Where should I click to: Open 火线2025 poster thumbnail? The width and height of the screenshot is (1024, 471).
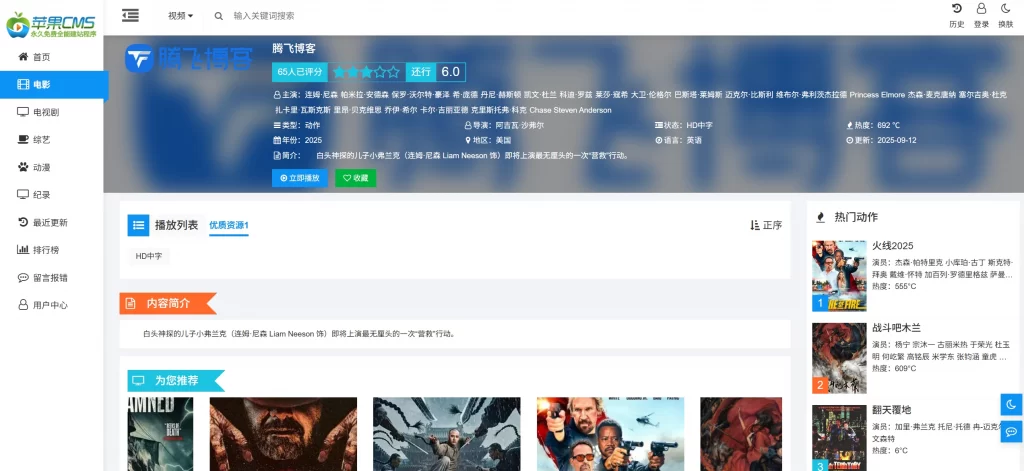coord(838,276)
